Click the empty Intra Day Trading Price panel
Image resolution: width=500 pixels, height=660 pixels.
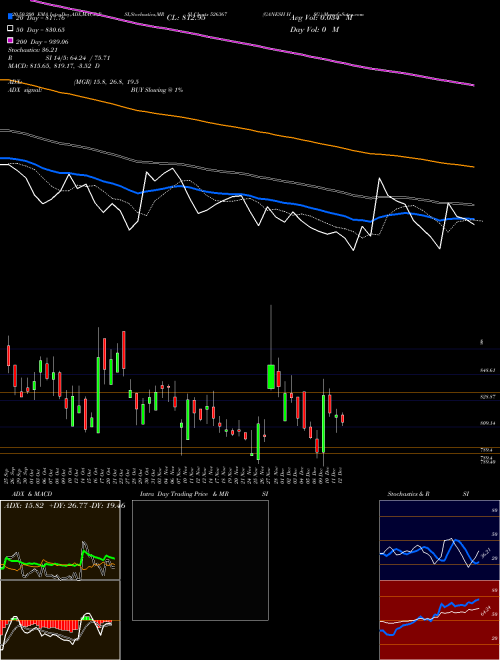[x=200, y=560]
